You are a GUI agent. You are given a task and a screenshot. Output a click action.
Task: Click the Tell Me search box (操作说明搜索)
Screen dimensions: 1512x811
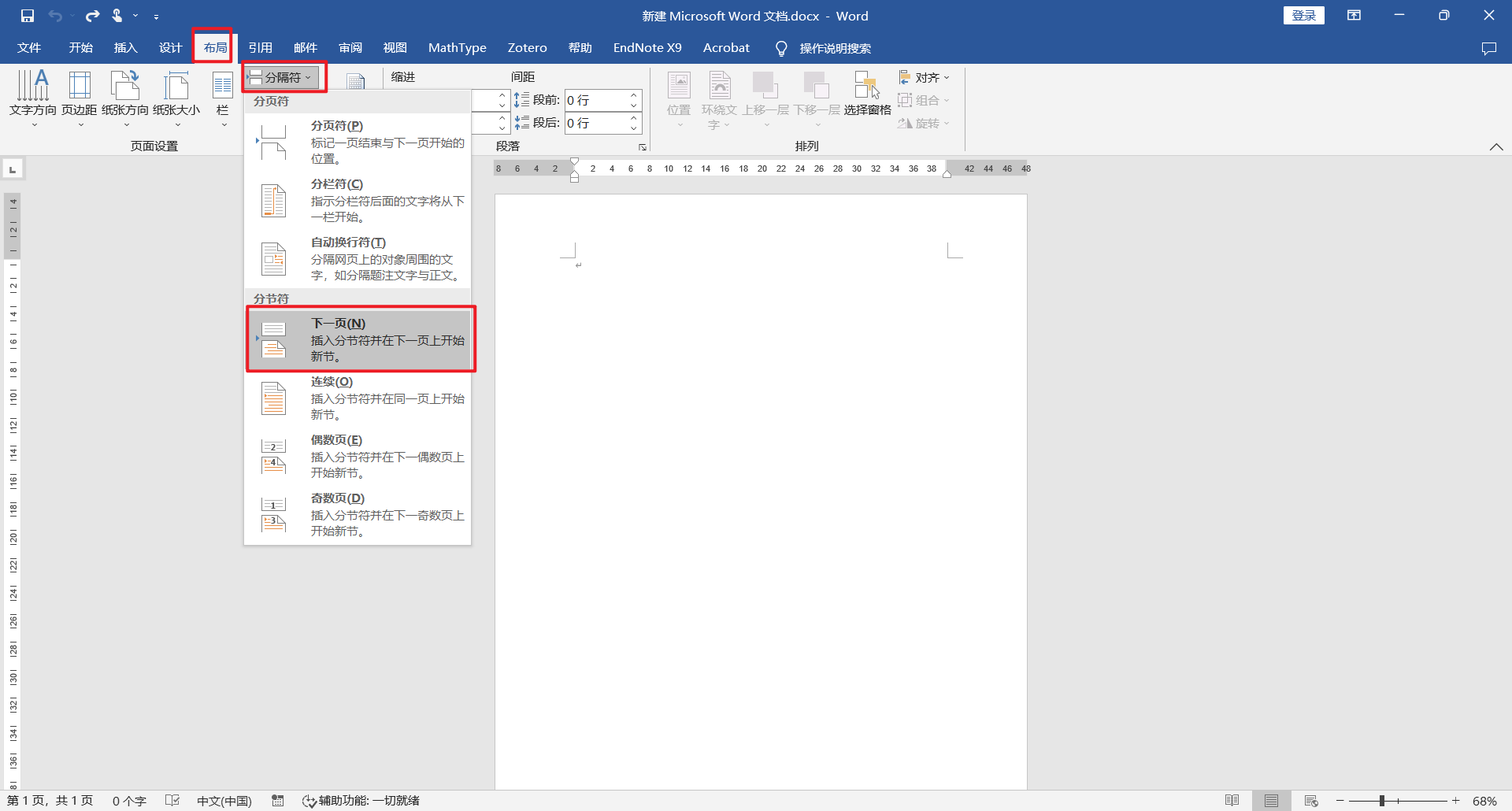pyautogui.click(x=836, y=49)
